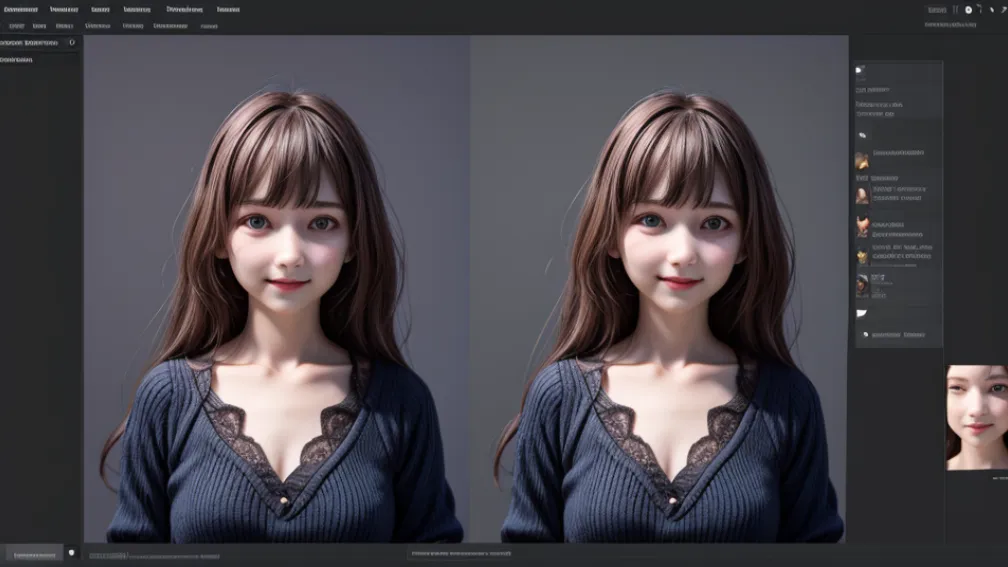This screenshot has width=1008, height=567.
Task: Click the status text at bottom center
Action: 461,553
